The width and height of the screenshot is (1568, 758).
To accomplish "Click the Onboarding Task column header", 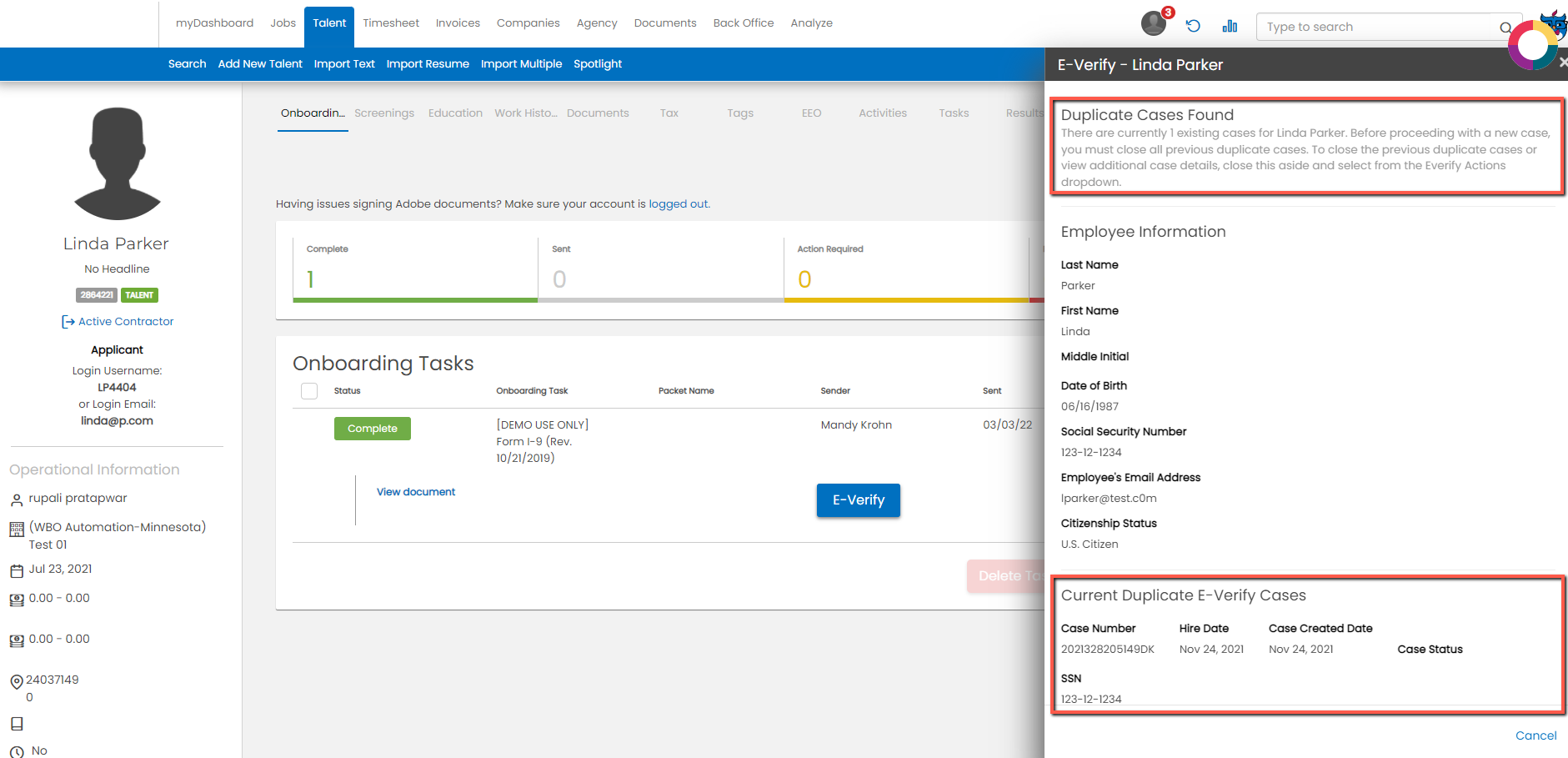I will [532, 391].
